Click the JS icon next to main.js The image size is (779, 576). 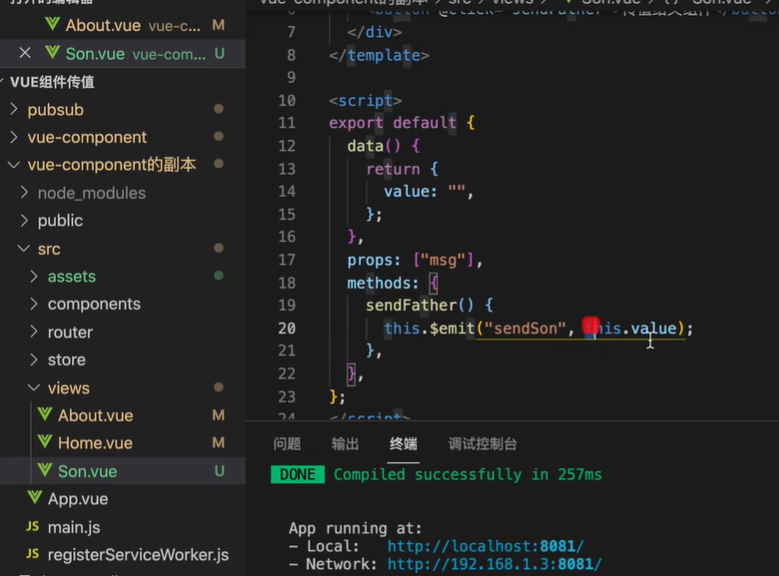[x=33, y=526]
